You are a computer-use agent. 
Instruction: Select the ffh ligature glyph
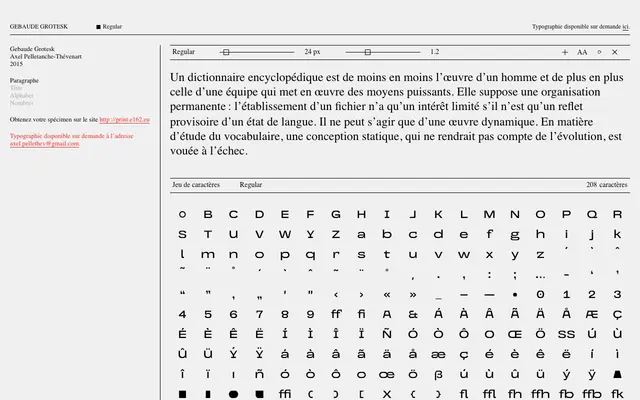540,394
